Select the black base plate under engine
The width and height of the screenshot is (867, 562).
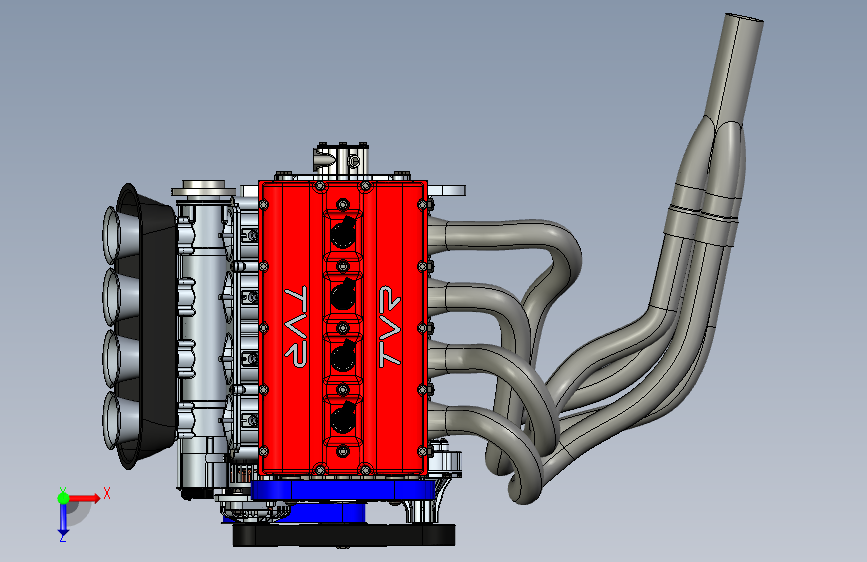(343, 535)
